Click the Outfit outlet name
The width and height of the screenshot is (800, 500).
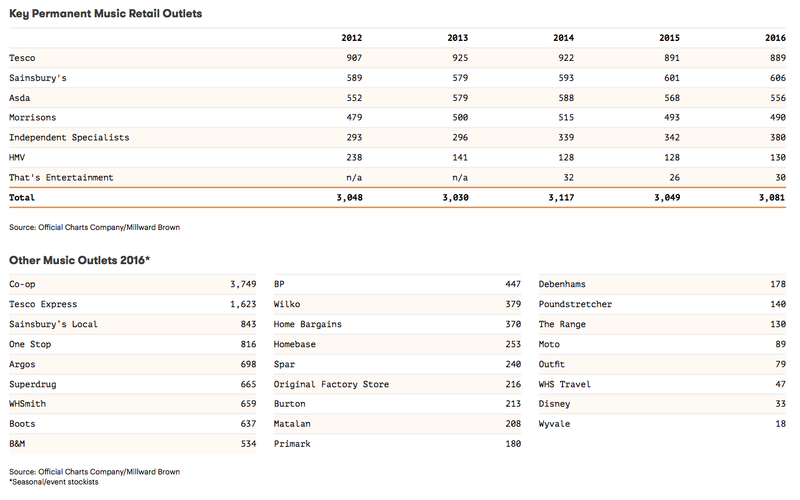tap(552, 365)
